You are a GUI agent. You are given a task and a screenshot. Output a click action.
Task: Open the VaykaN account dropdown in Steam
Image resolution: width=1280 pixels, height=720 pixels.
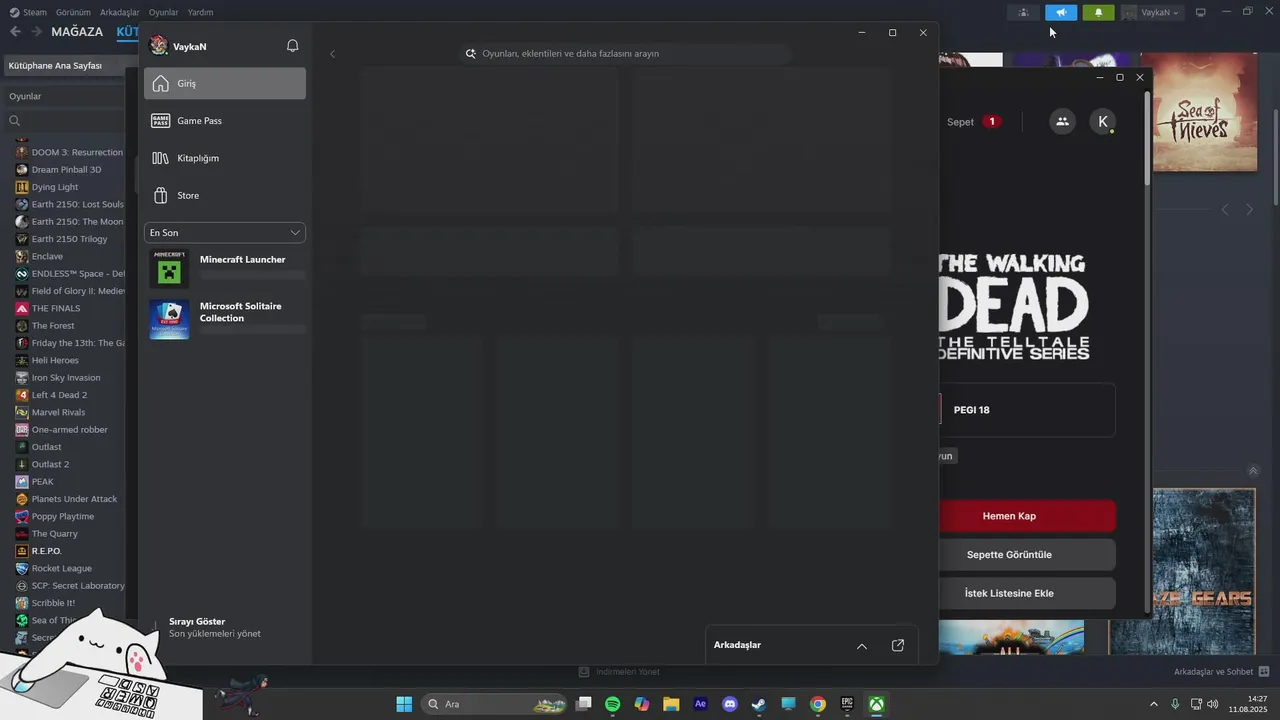pyautogui.click(x=1151, y=13)
